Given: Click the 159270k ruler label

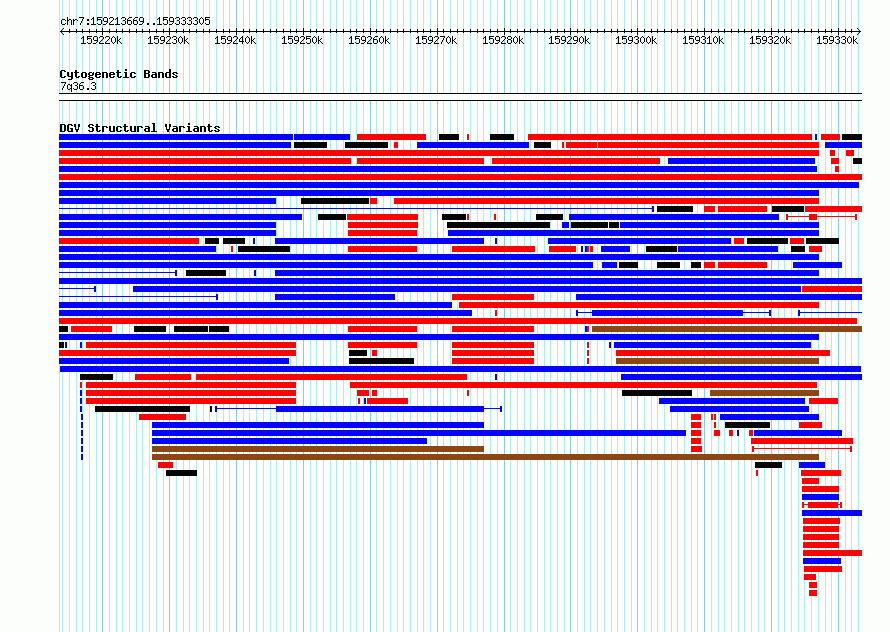Looking at the screenshot, I should 436,40.
